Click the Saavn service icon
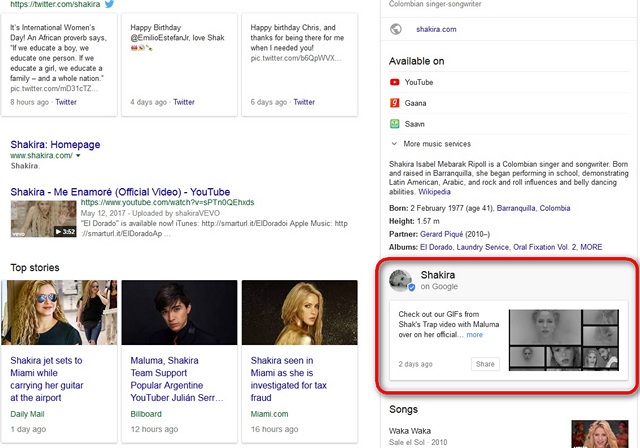This screenshot has height=448, width=640. coord(394,124)
